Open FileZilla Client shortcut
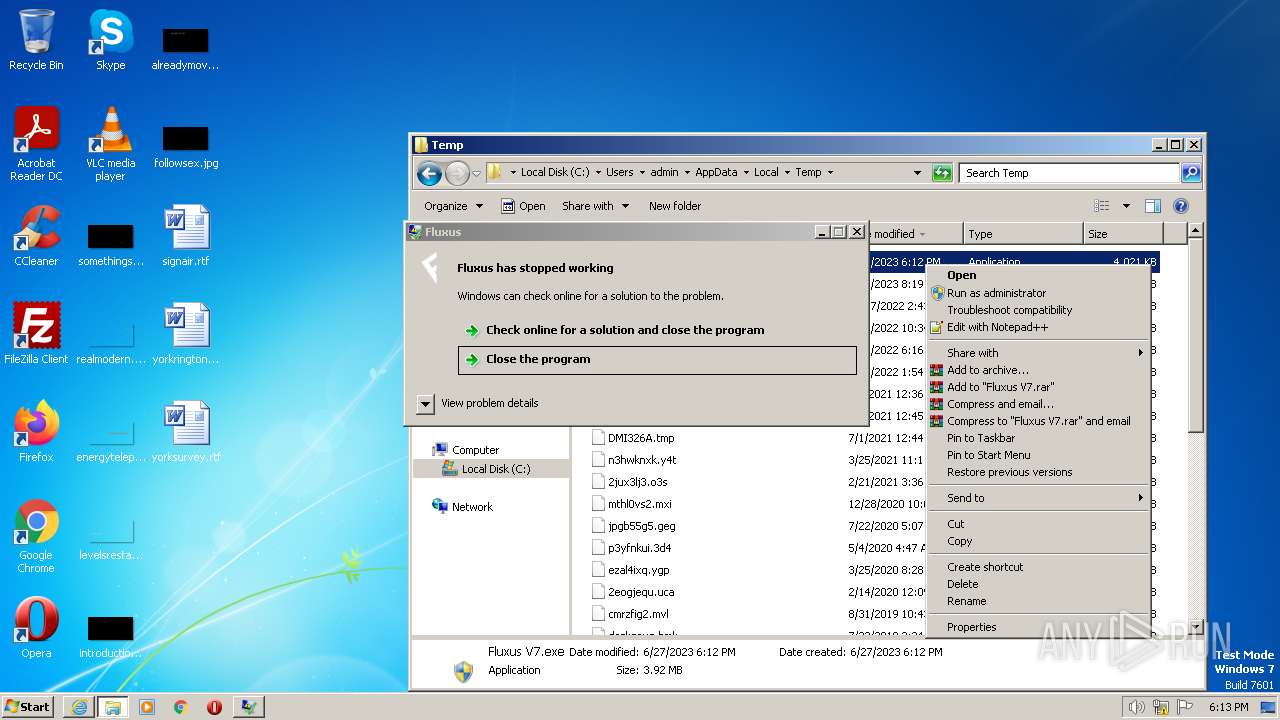 tap(36, 334)
